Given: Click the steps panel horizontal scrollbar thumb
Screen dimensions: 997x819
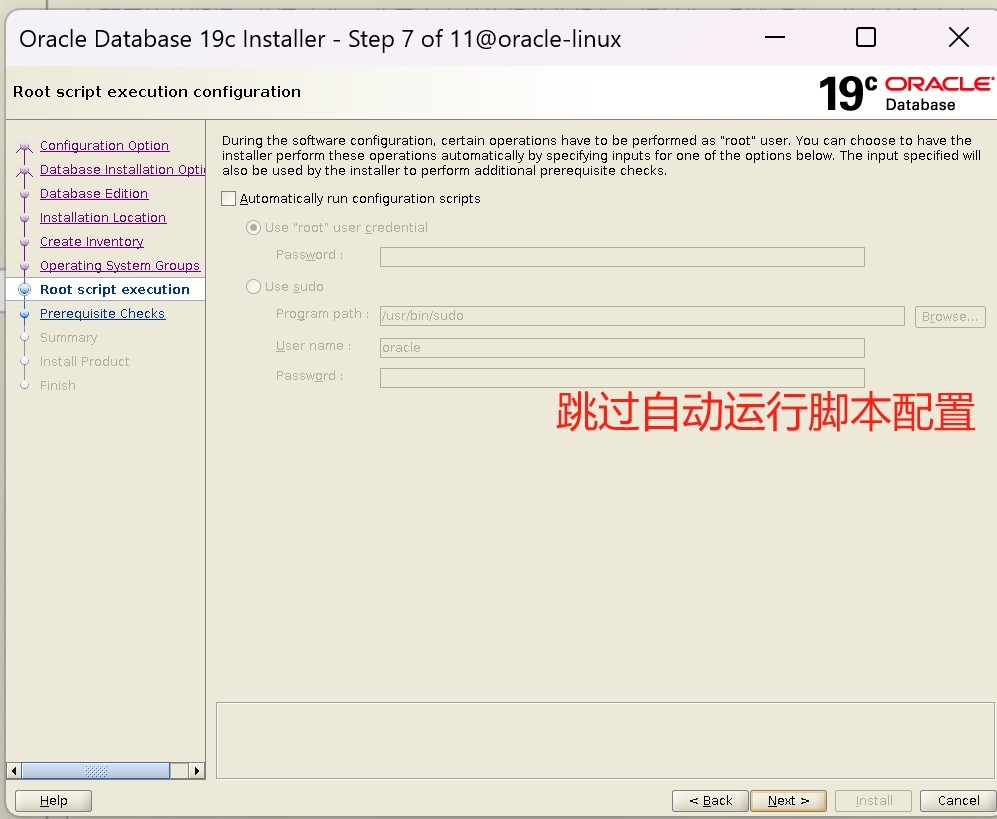Looking at the screenshot, I should (96, 771).
